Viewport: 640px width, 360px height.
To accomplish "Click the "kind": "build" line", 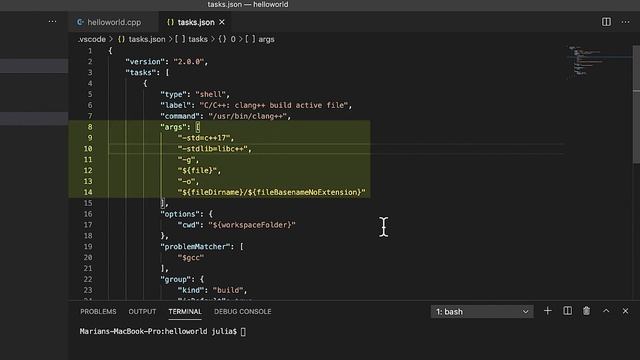I will (x=212, y=290).
